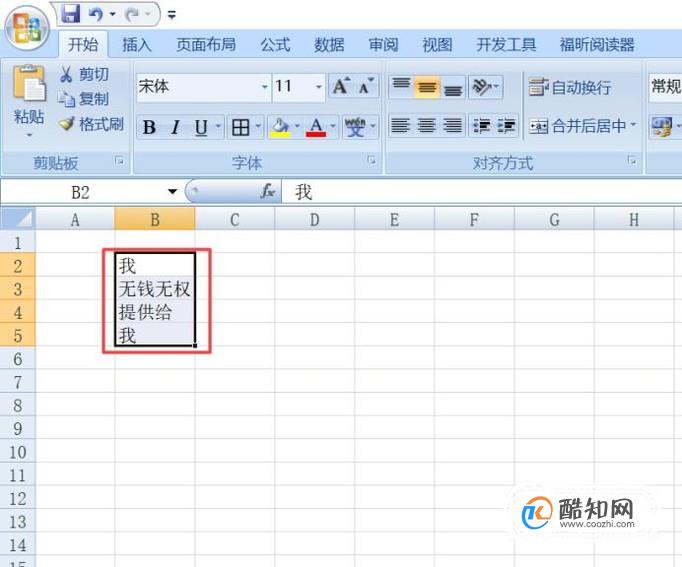
Task: Open the 插入 ribbon tab
Action: (137, 45)
